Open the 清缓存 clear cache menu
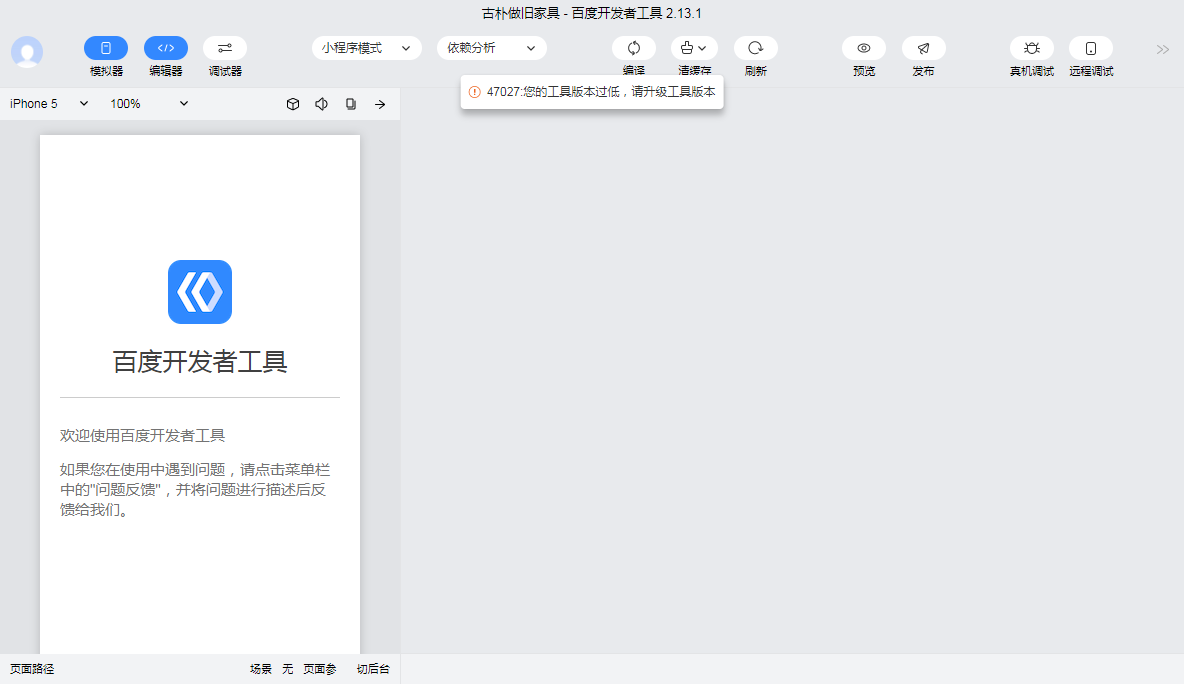Viewport: 1184px width, 684px height. [694, 48]
